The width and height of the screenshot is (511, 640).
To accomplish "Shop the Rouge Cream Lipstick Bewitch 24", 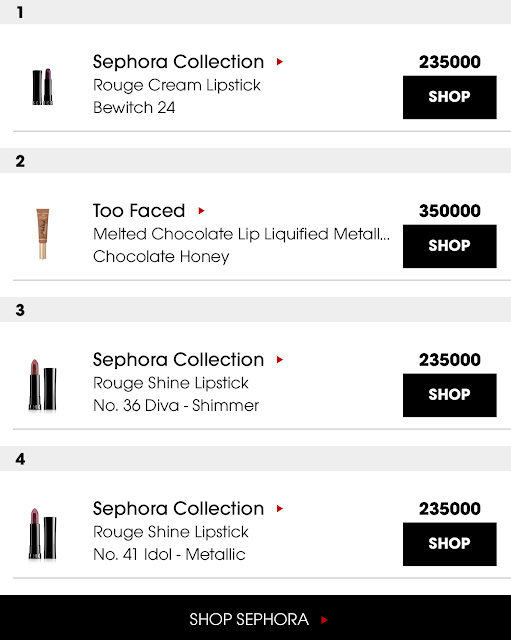I will [449, 97].
